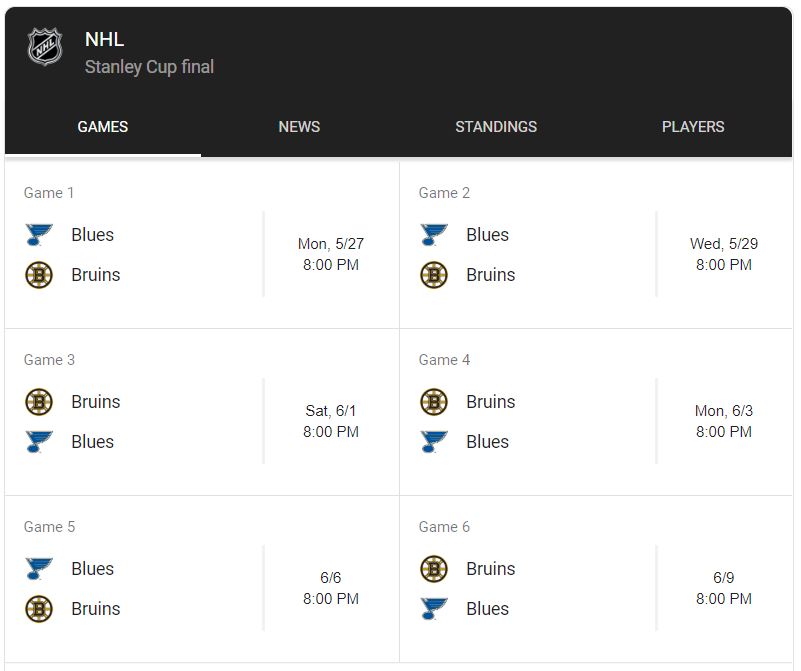Click the Stanley Cup final subtitle
The width and height of the screenshot is (801, 671).
pyautogui.click(x=149, y=67)
